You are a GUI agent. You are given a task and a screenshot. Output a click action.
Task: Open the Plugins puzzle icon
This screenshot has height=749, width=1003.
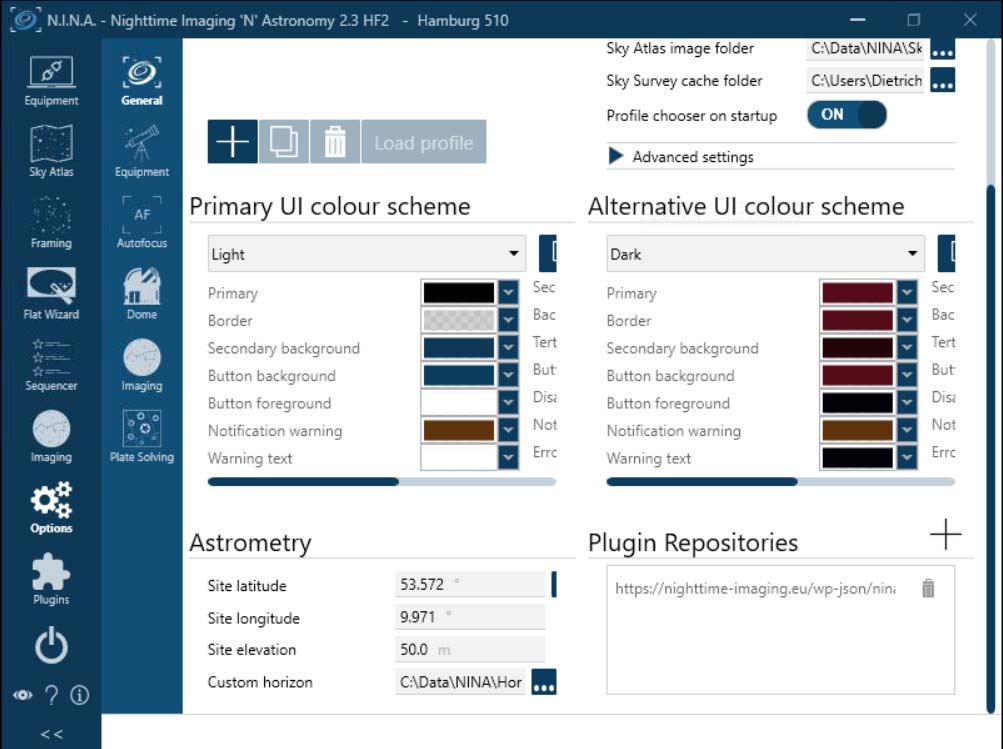click(x=51, y=578)
